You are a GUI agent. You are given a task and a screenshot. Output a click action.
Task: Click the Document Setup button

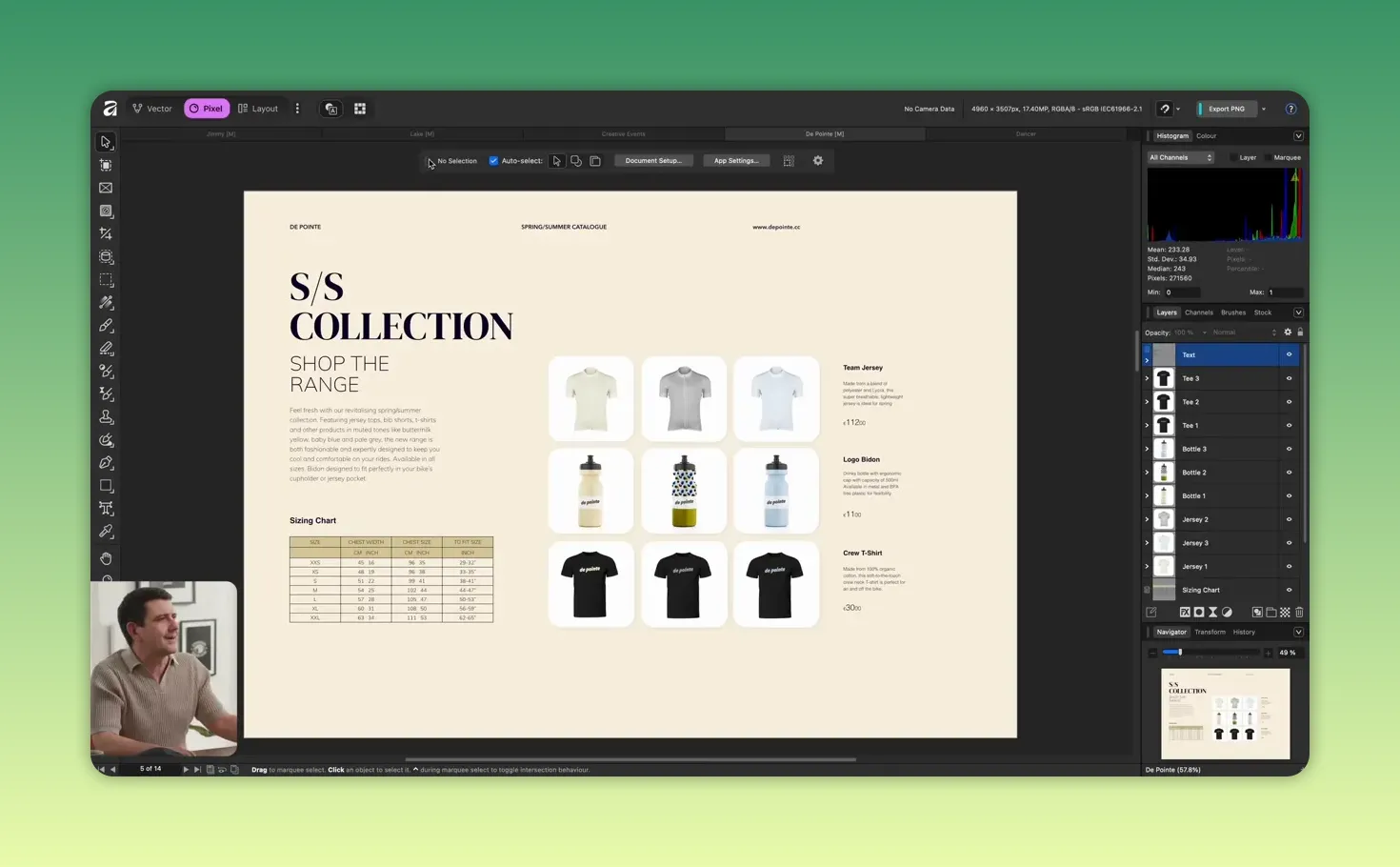click(653, 161)
